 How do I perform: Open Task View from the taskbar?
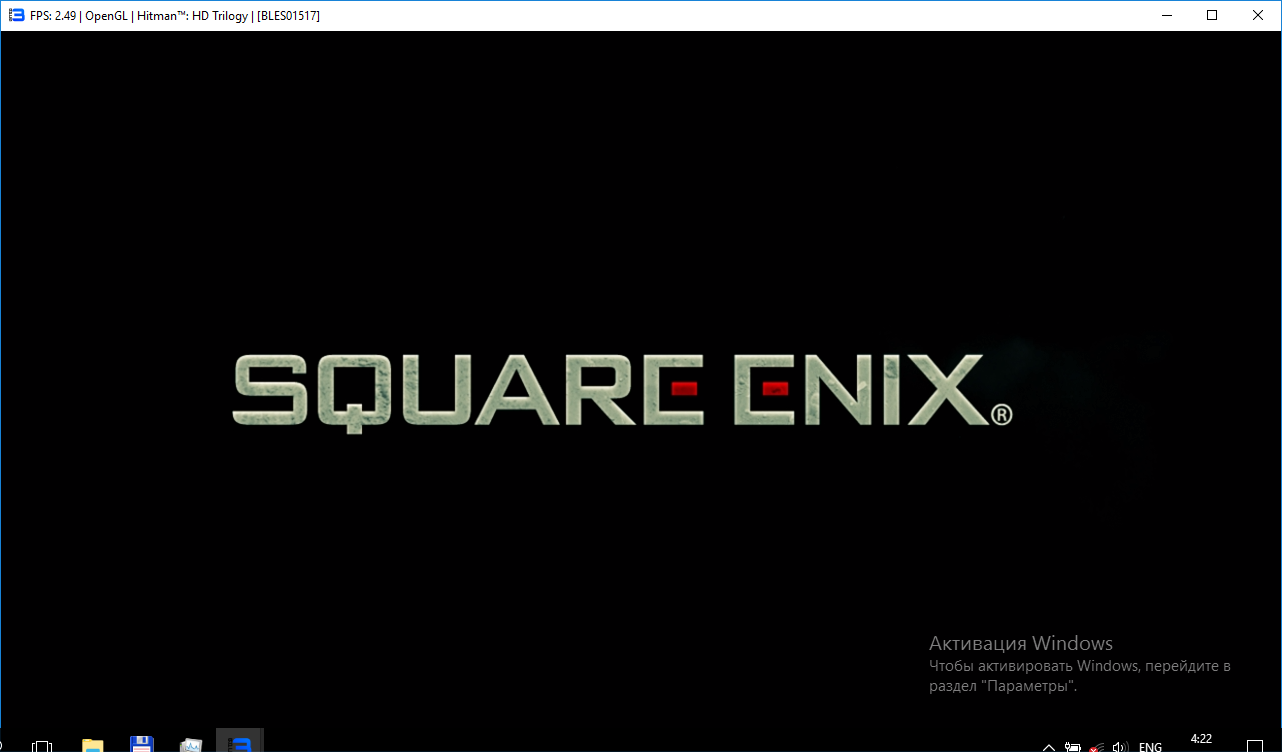[42, 745]
